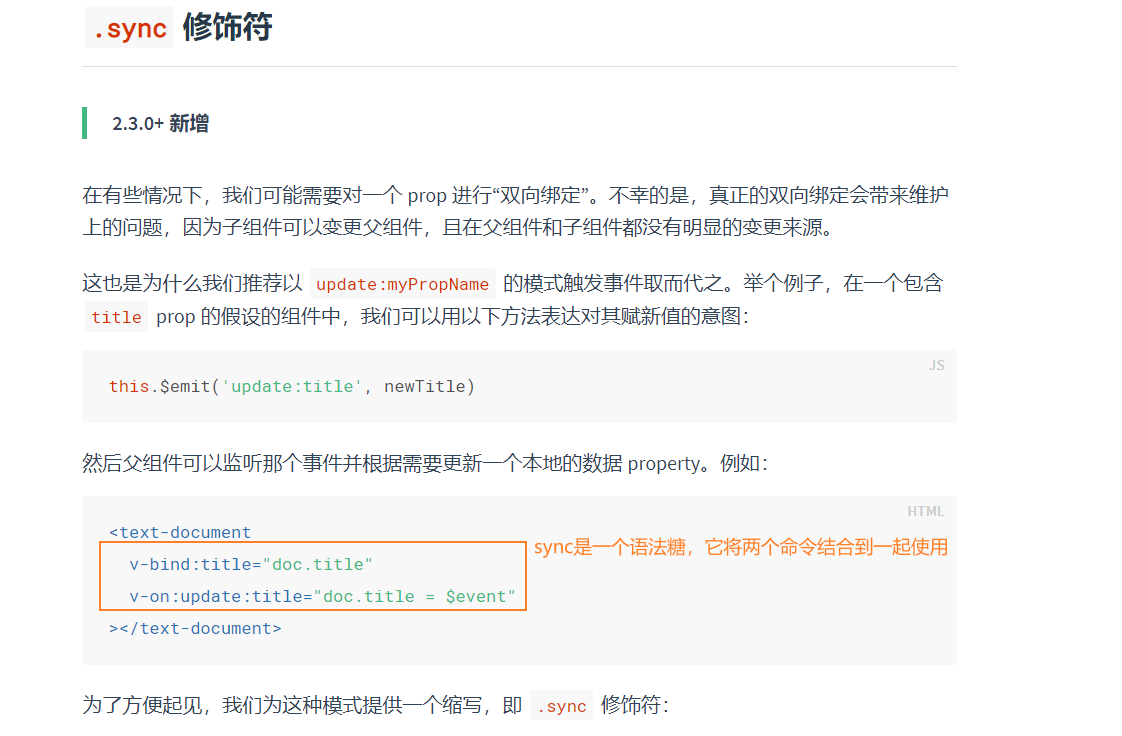Click the text "这也是为什么我们推荐以"
The image size is (1122, 736).
pyautogui.click(x=193, y=283)
